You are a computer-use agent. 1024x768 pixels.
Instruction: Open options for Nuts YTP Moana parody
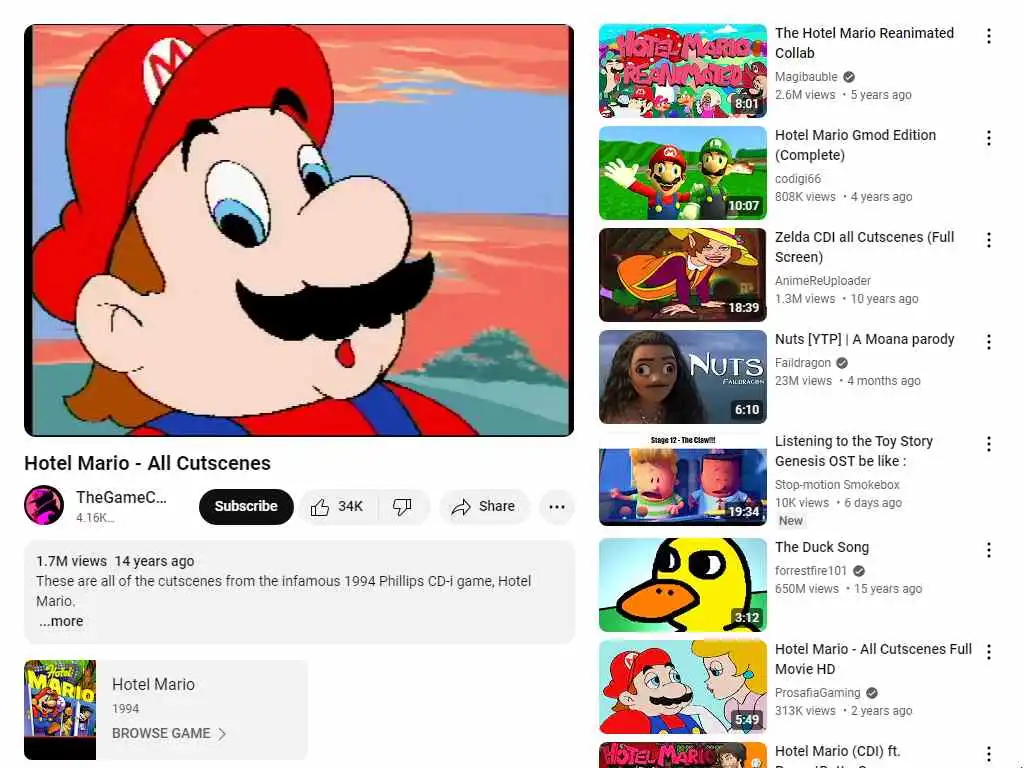(x=989, y=342)
